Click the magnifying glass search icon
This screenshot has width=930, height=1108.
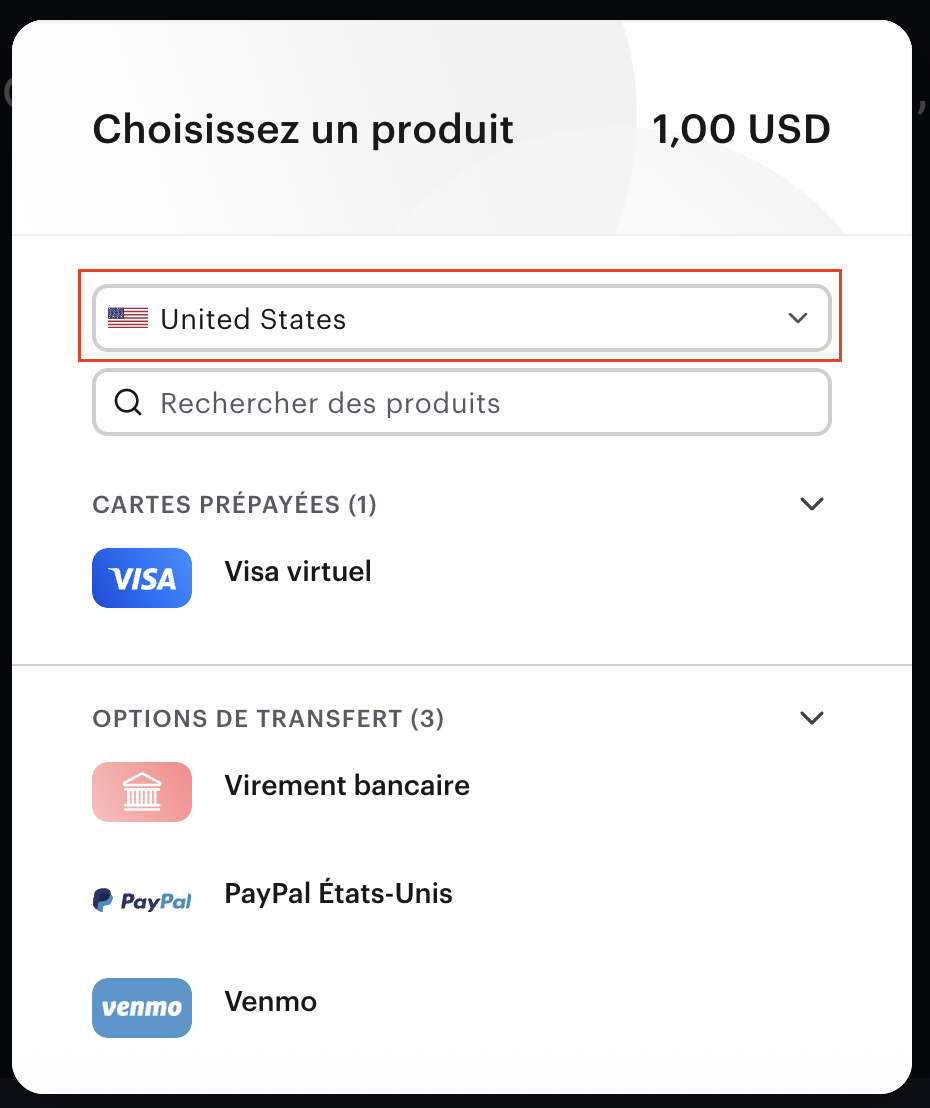(129, 403)
